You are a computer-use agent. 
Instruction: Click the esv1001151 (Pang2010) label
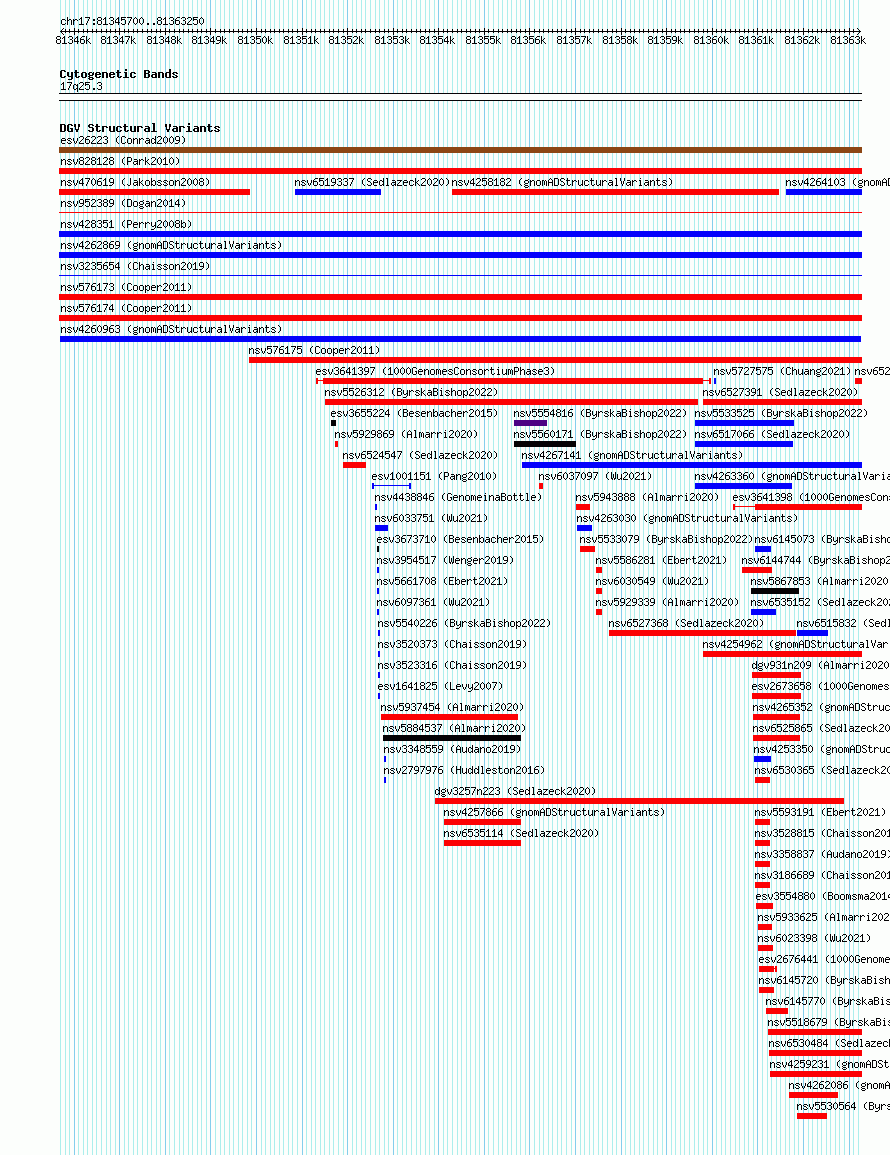coord(434,477)
